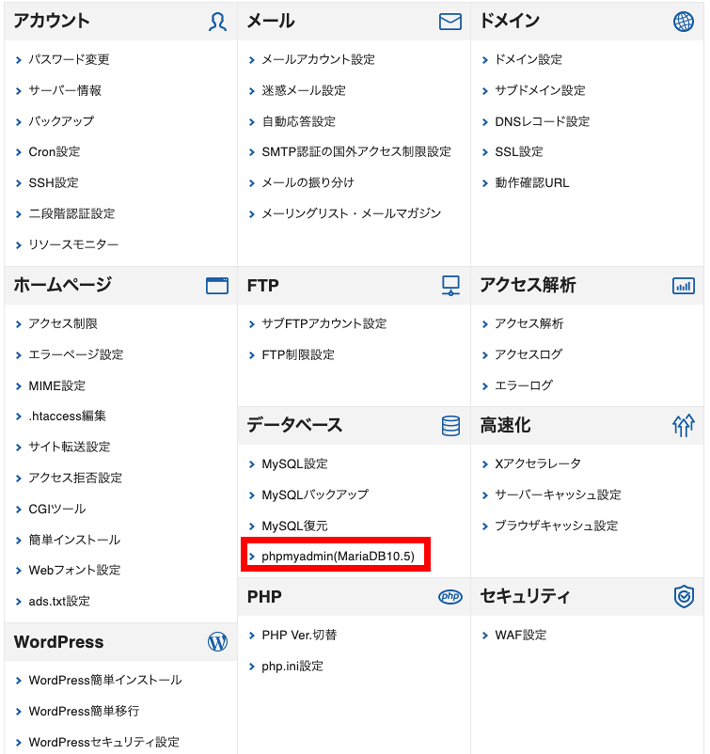This screenshot has width=710, height=754.
Task: Click the 高速化 upward arrows icon
Action: [683, 426]
